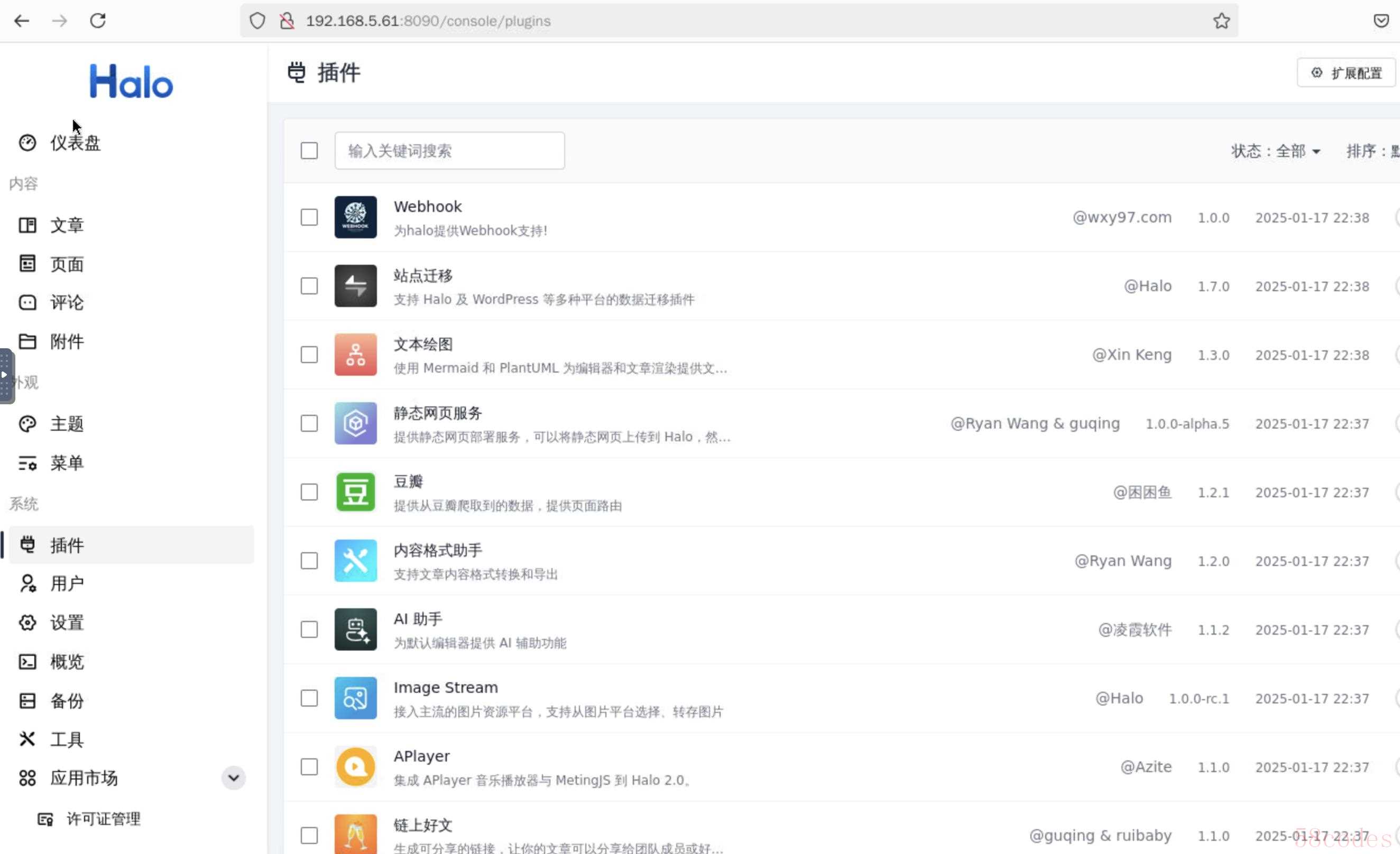
Task: Open 主题 themes in sidebar
Action: tap(131, 424)
